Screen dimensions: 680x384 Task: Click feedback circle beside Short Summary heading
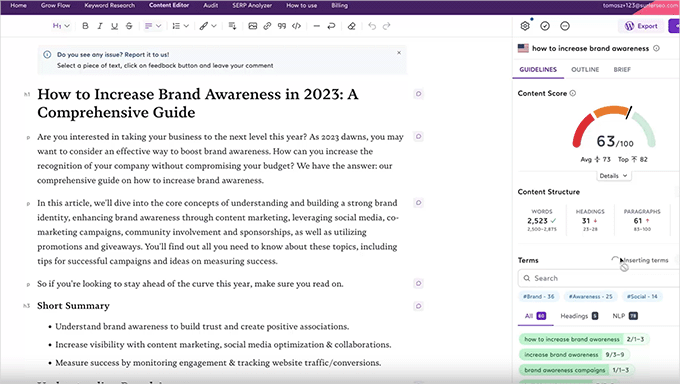[418, 306]
